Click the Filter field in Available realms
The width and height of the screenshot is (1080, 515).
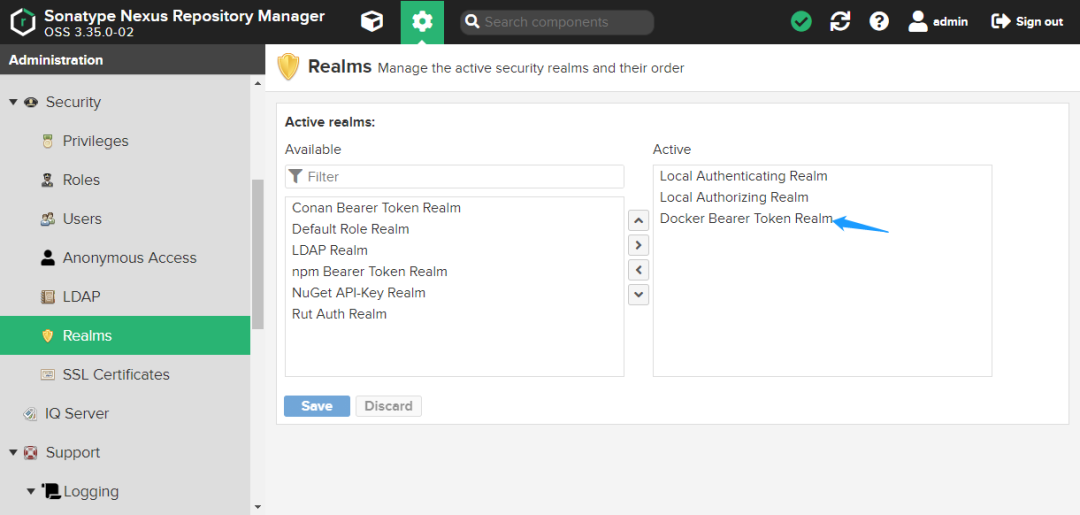[x=455, y=176]
